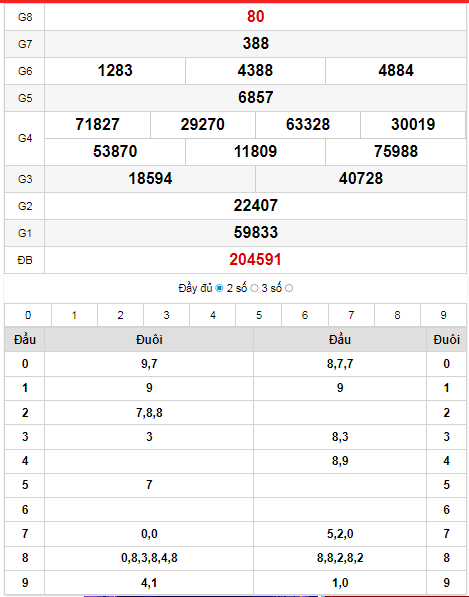Screen dimensions: 469x597
Task: Click the G8 row label
Action: click(x=25, y=17)
